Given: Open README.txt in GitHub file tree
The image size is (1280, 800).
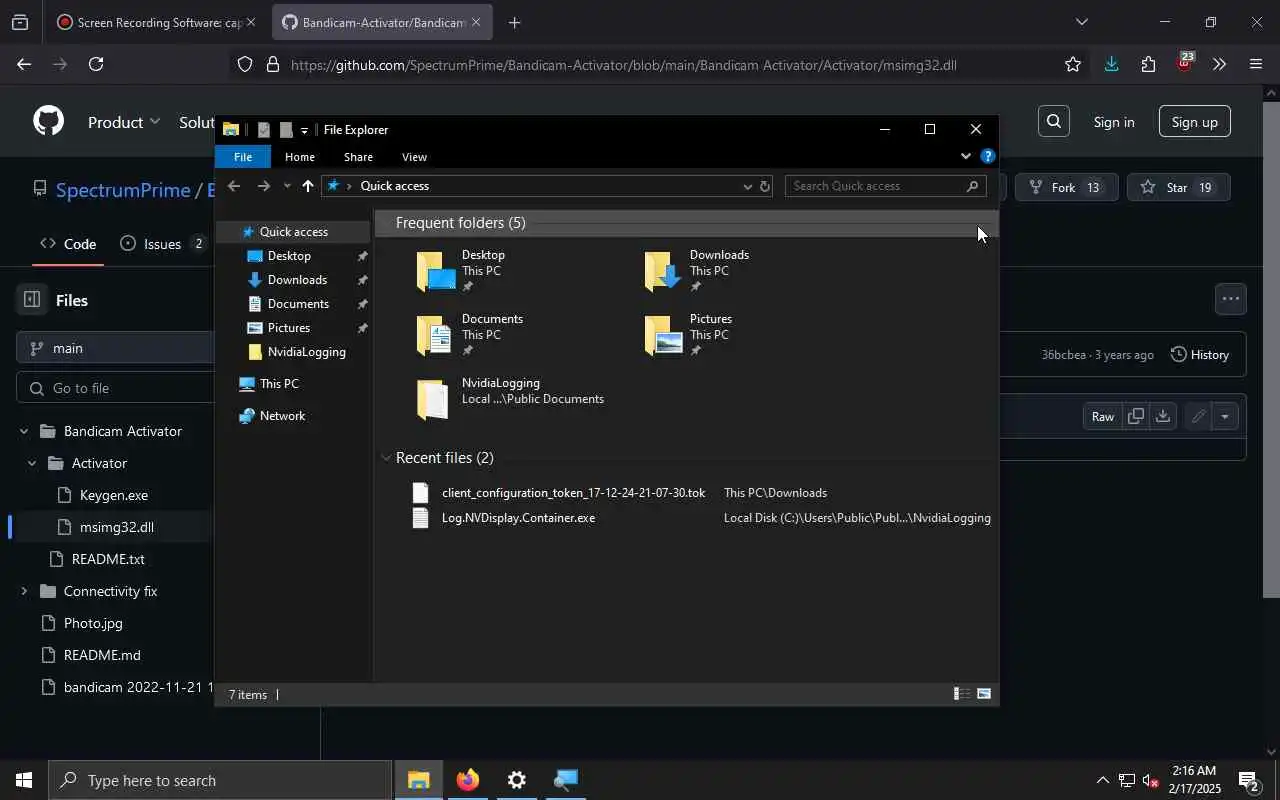Looking at the screenshot, I should (x=108, y=559).
